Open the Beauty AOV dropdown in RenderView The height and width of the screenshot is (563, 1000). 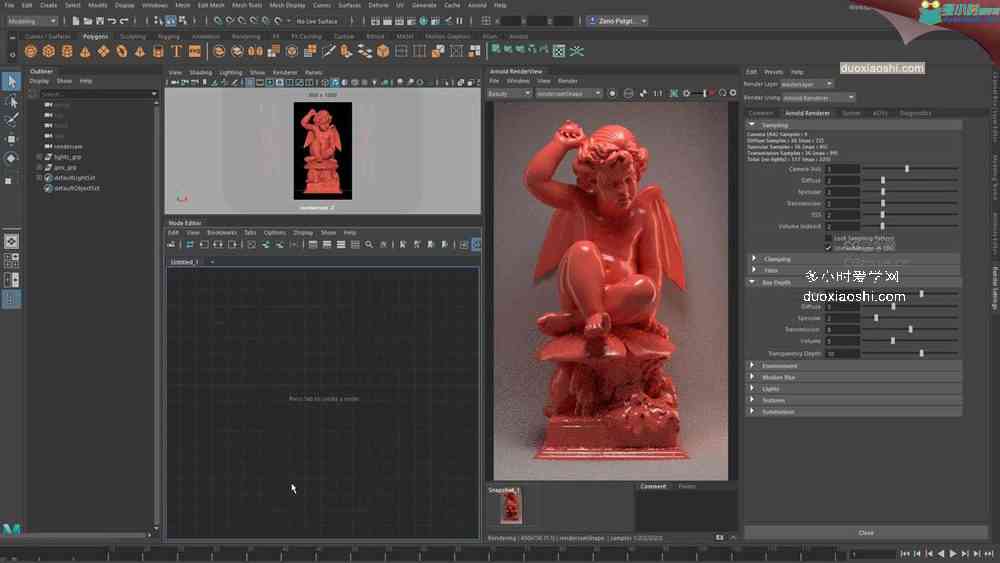[x=509, y=93]
